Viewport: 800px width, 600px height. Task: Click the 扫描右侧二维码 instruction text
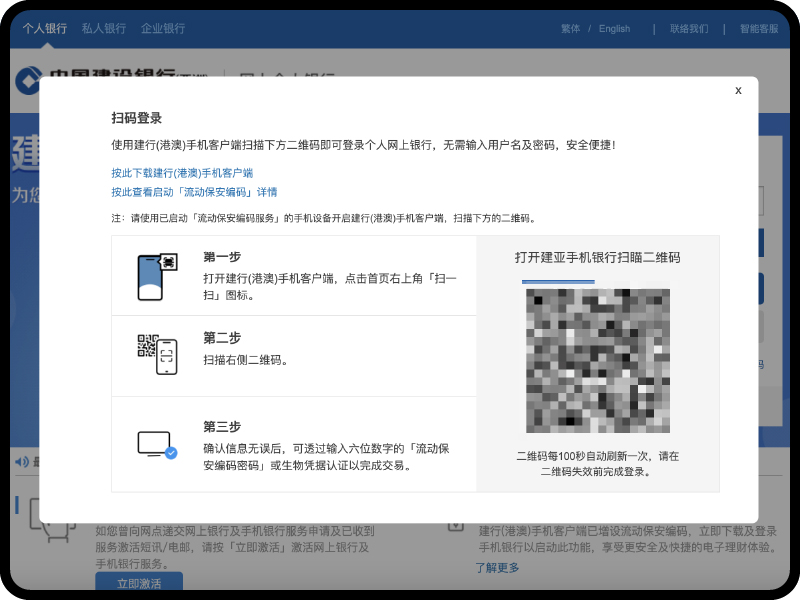(x=246, y=360)
